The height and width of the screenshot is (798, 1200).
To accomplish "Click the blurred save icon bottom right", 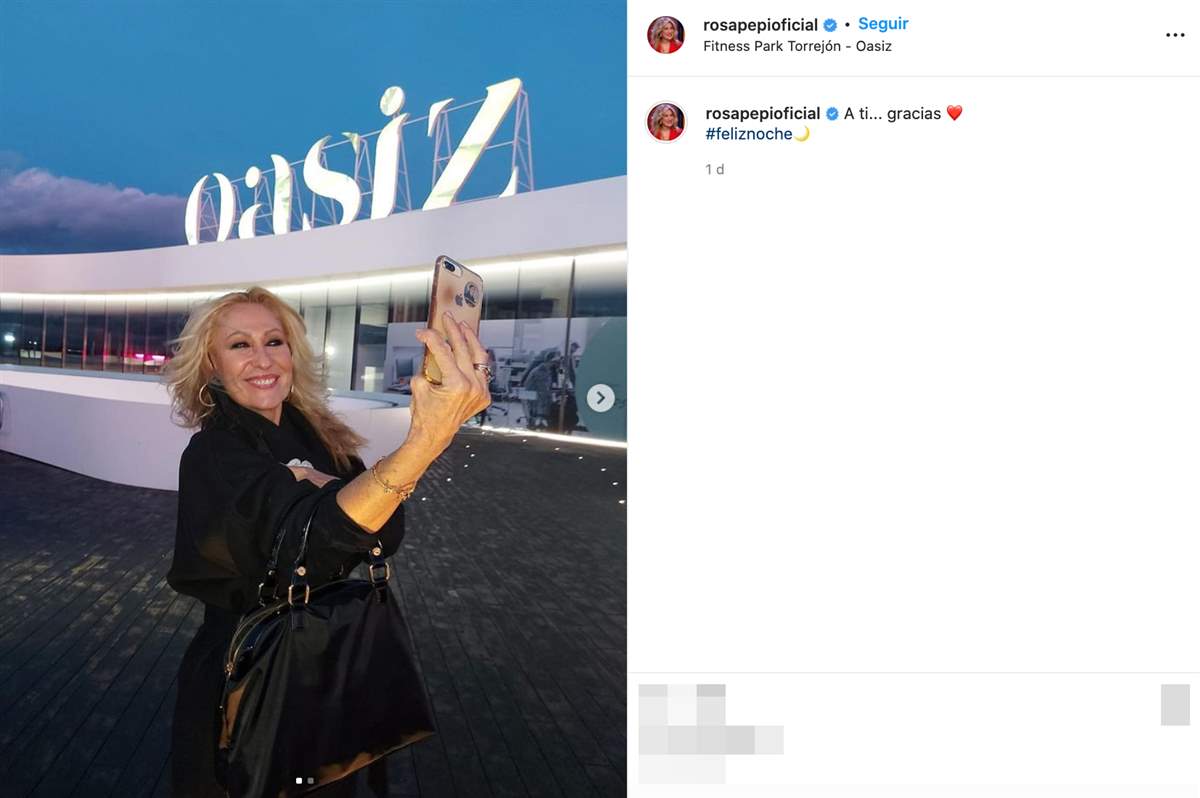I will (x=1175, y=705).
